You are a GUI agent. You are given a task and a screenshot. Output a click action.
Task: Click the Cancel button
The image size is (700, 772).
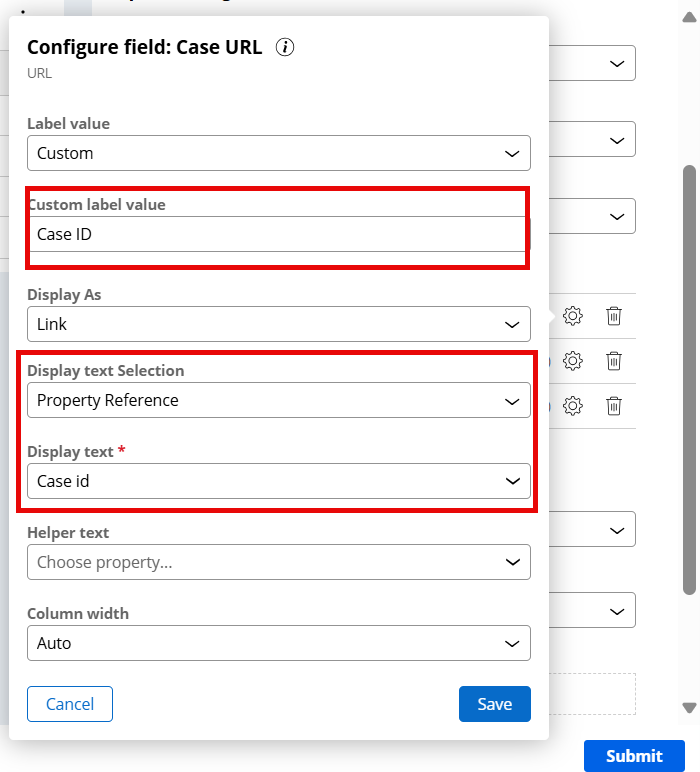coord(70,704)
